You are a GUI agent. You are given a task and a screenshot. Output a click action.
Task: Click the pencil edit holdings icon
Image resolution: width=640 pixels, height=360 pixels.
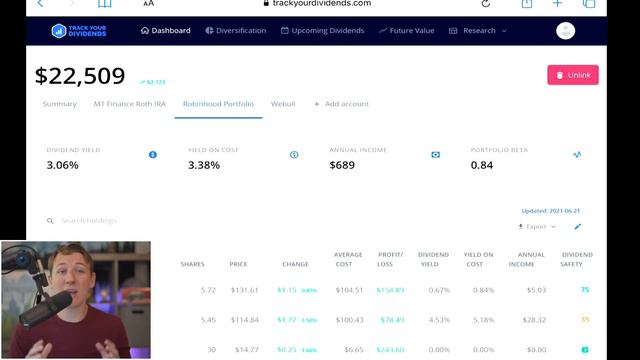coord(577,227)
